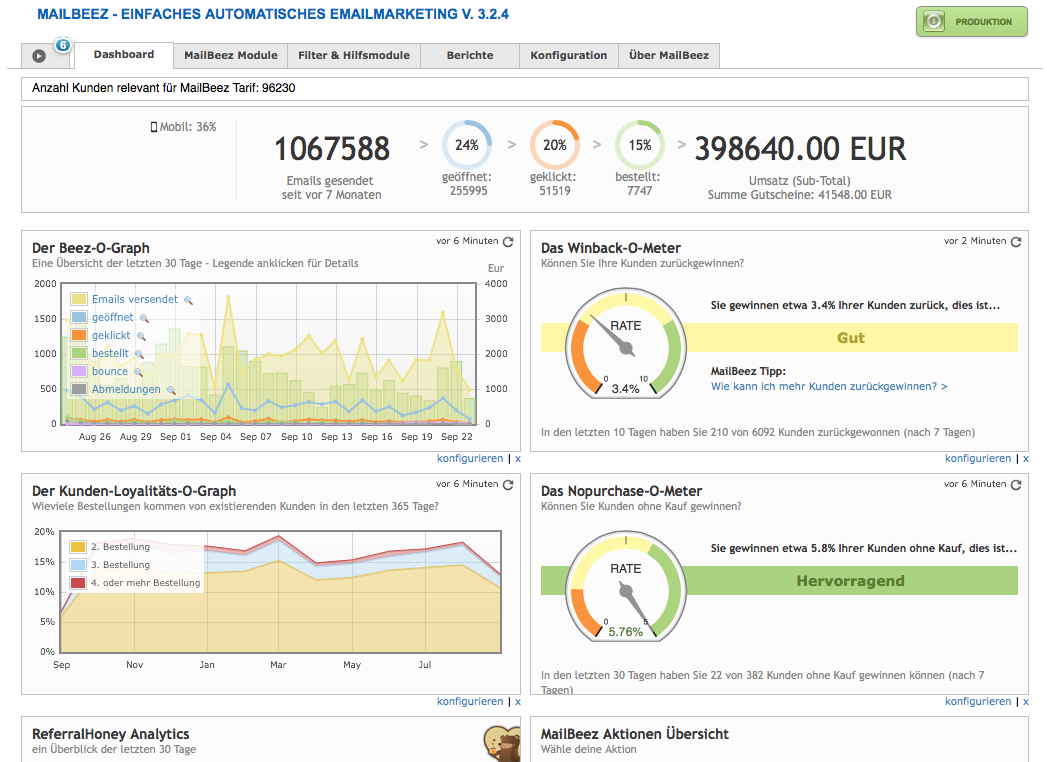Open 'Wie kann ich mehr Kunden zurückgewinnen?' link
The height and width of the screenshot is (762, 1047).
tap(829, 386)
